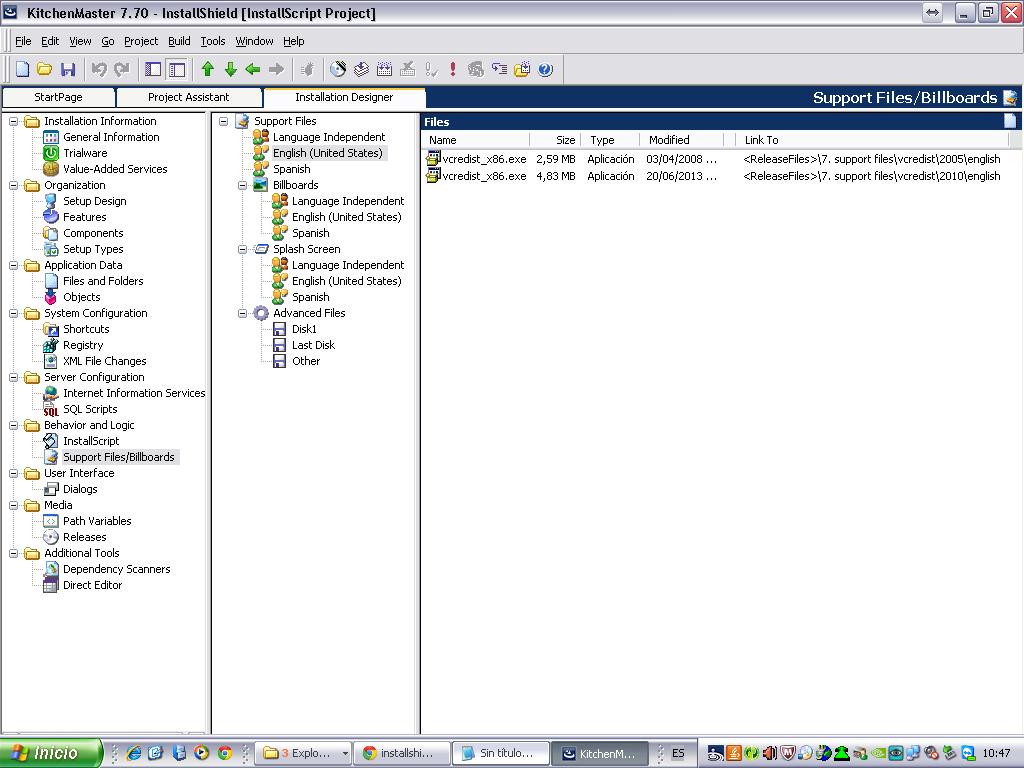Open SQL Scripts view
1024x768 pixels.
point(90,409)
